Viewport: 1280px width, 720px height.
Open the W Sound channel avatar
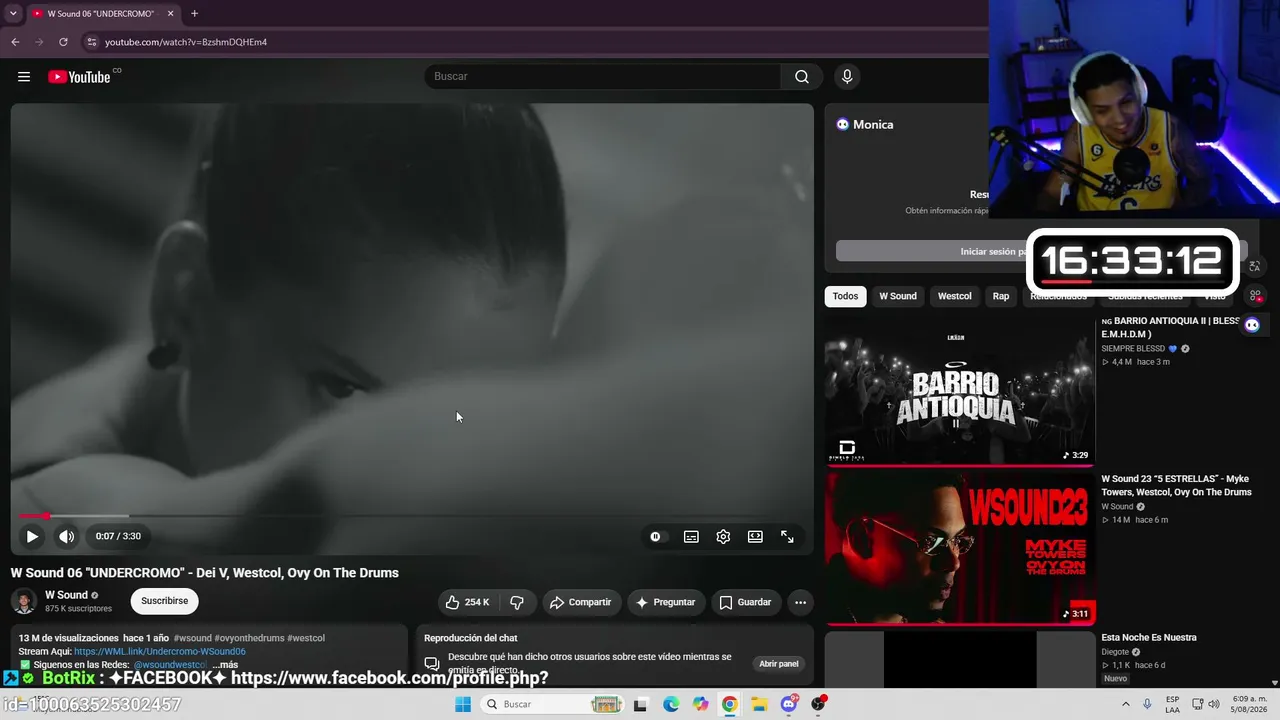click(24, 601)
